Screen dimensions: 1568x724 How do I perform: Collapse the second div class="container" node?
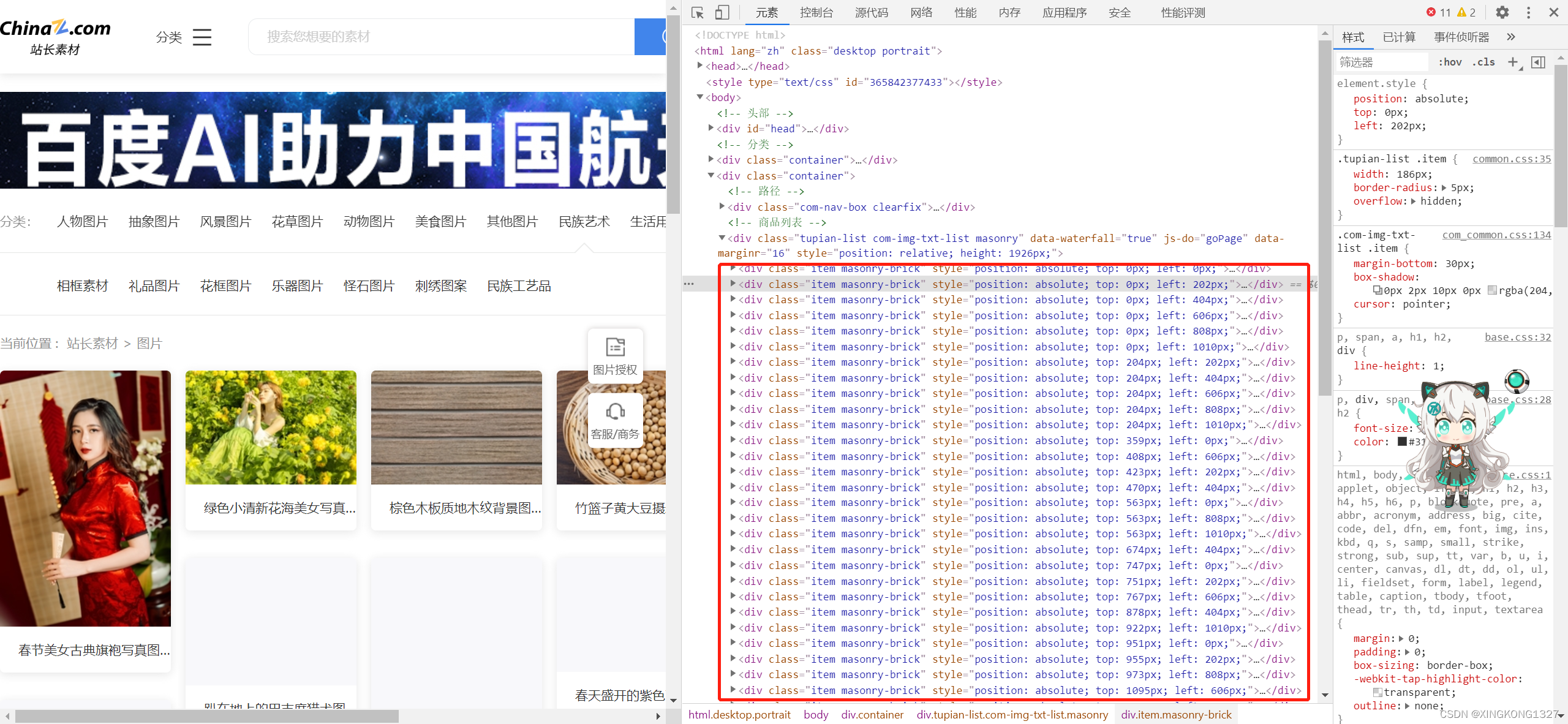(x=711, y=175)
